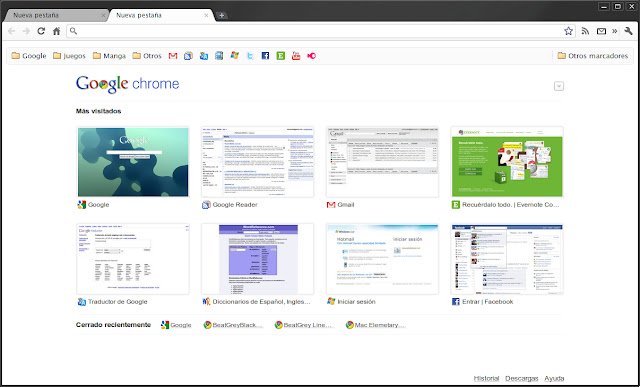640x387 pixels.
Task: Close the active Nueva pestaña tab
Action: [207, 16]
